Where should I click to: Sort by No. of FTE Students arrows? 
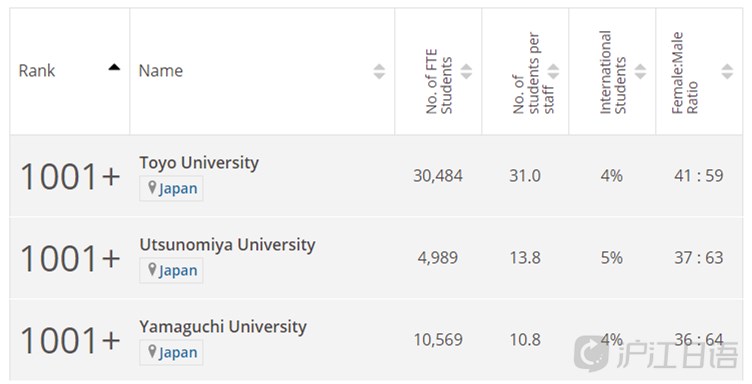[x=466, y=71]
